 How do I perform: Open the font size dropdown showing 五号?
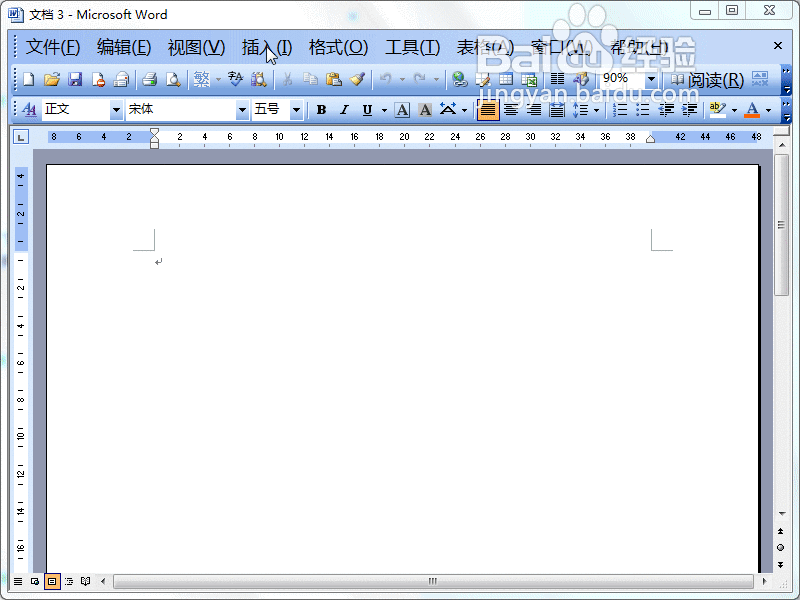[x=296, y=110]
